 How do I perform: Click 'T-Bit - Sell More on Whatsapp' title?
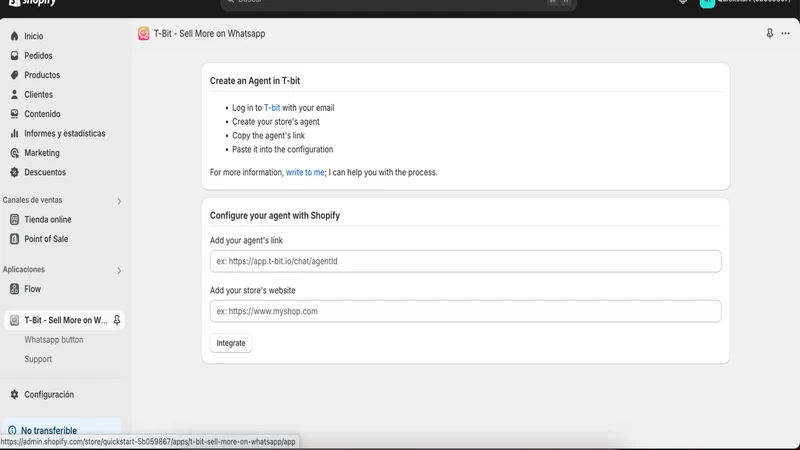point(209,34)
